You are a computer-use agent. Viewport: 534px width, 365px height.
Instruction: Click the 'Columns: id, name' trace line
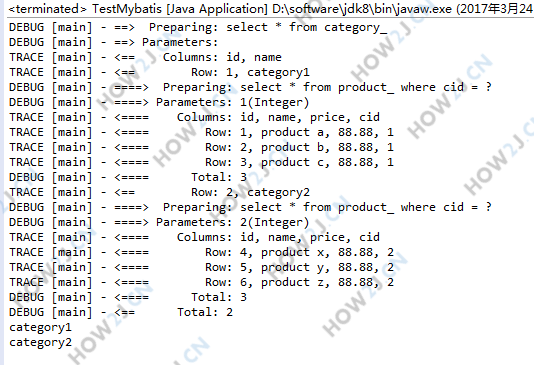[145, 57]
